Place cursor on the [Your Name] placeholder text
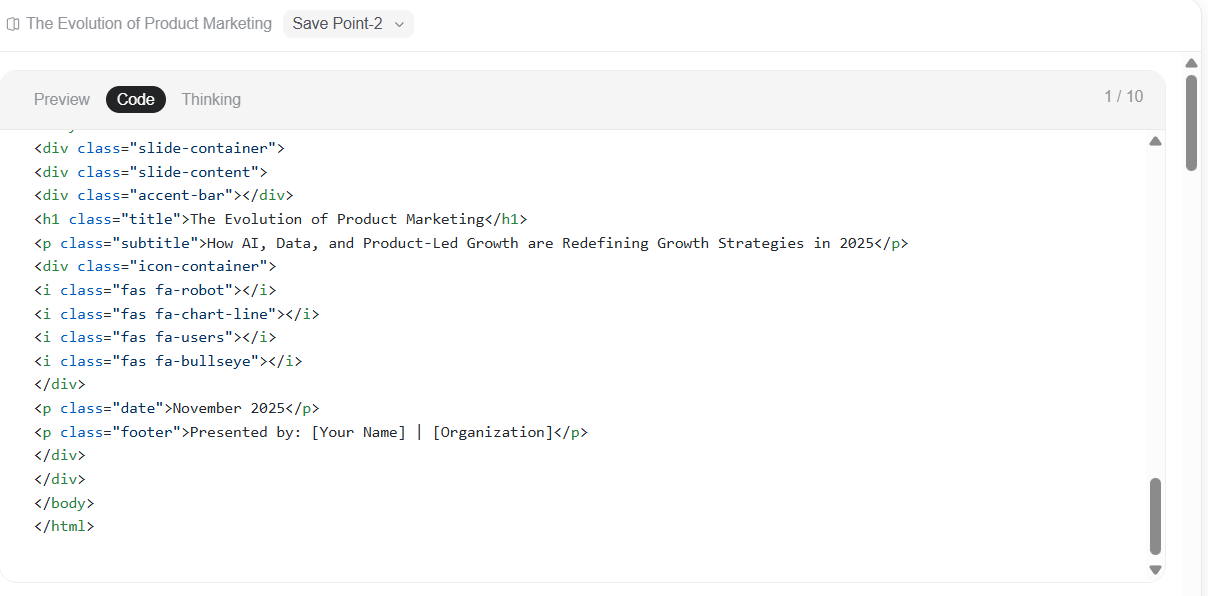 pos(359,431)
